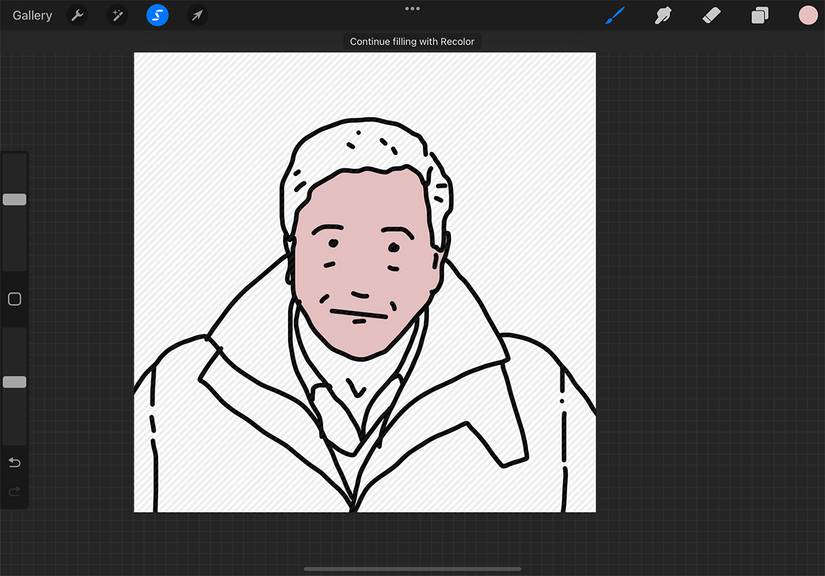The image size is (825, 576).
Task: Open the Transform arrow tool
Action: point(197,15)
